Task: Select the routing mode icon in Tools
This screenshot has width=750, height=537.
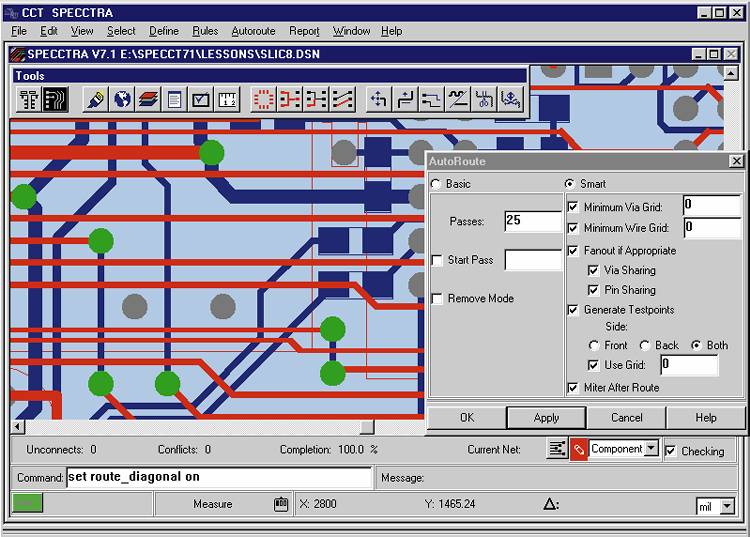Action: coord(55,99)
